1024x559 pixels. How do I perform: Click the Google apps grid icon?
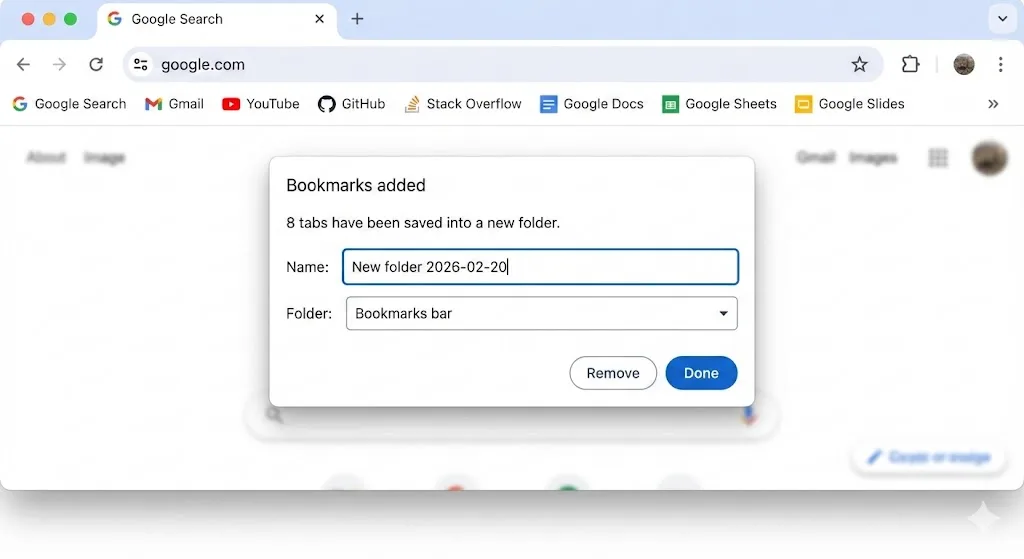pos(938,157)
